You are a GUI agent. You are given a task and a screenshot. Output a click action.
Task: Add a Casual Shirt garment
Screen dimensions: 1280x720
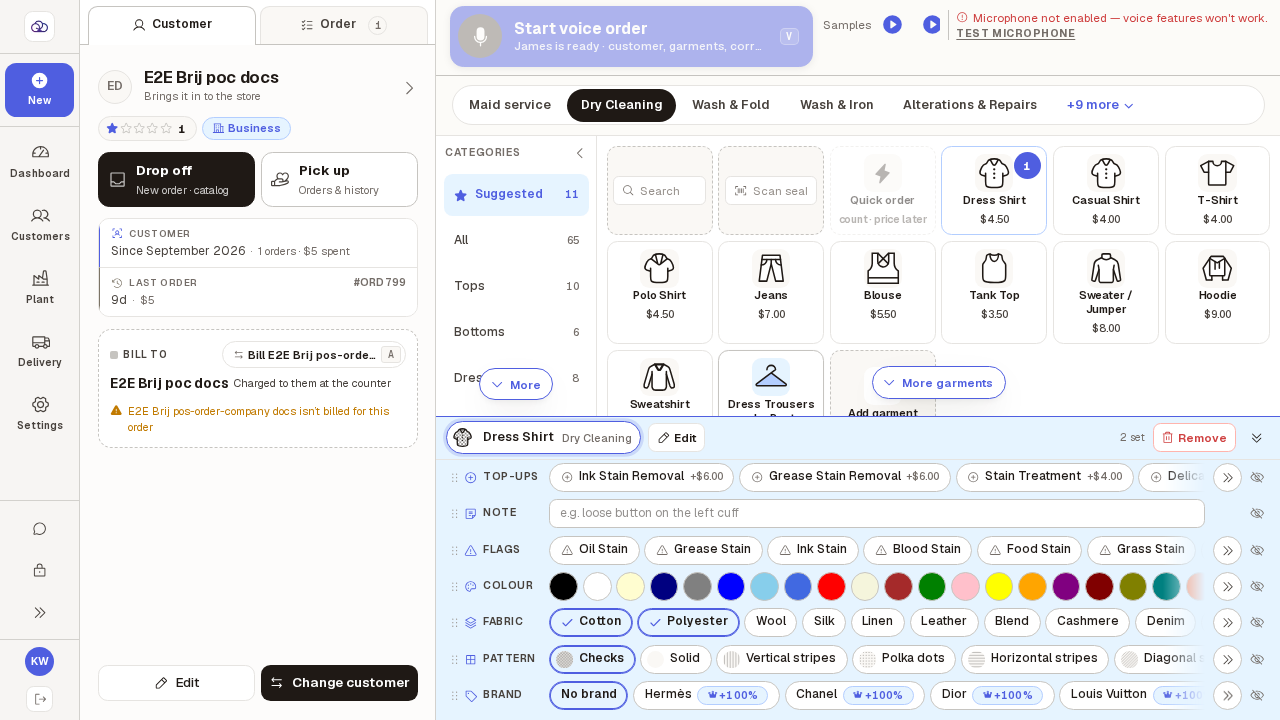1106,190
